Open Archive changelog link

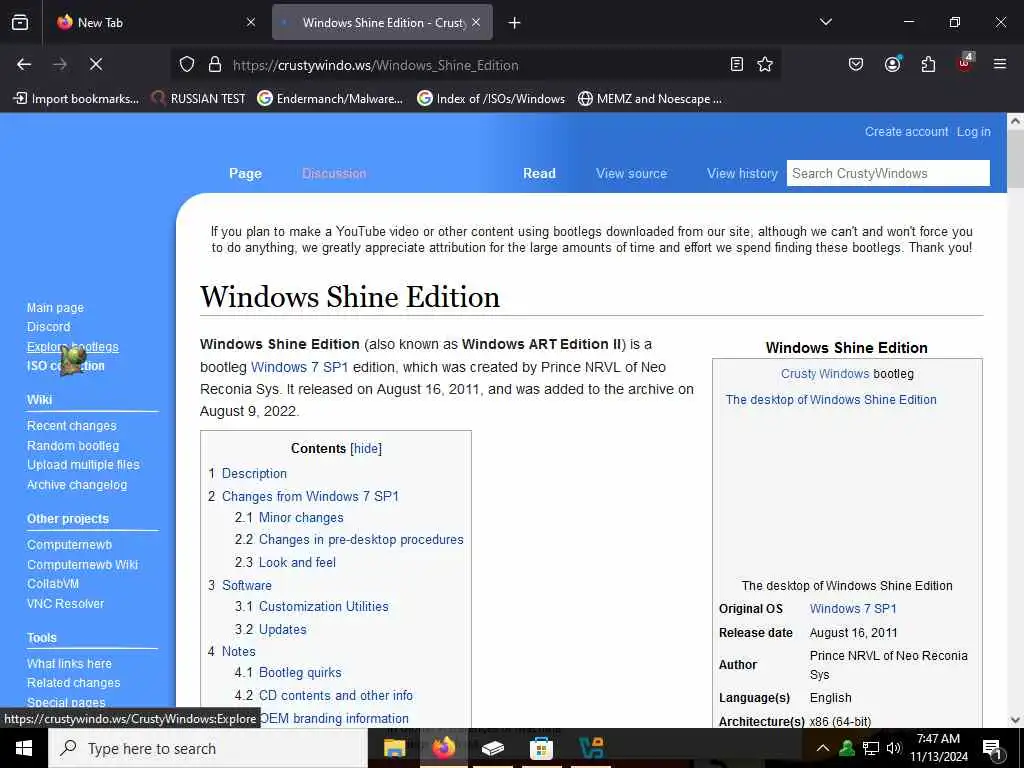point(77,485)
